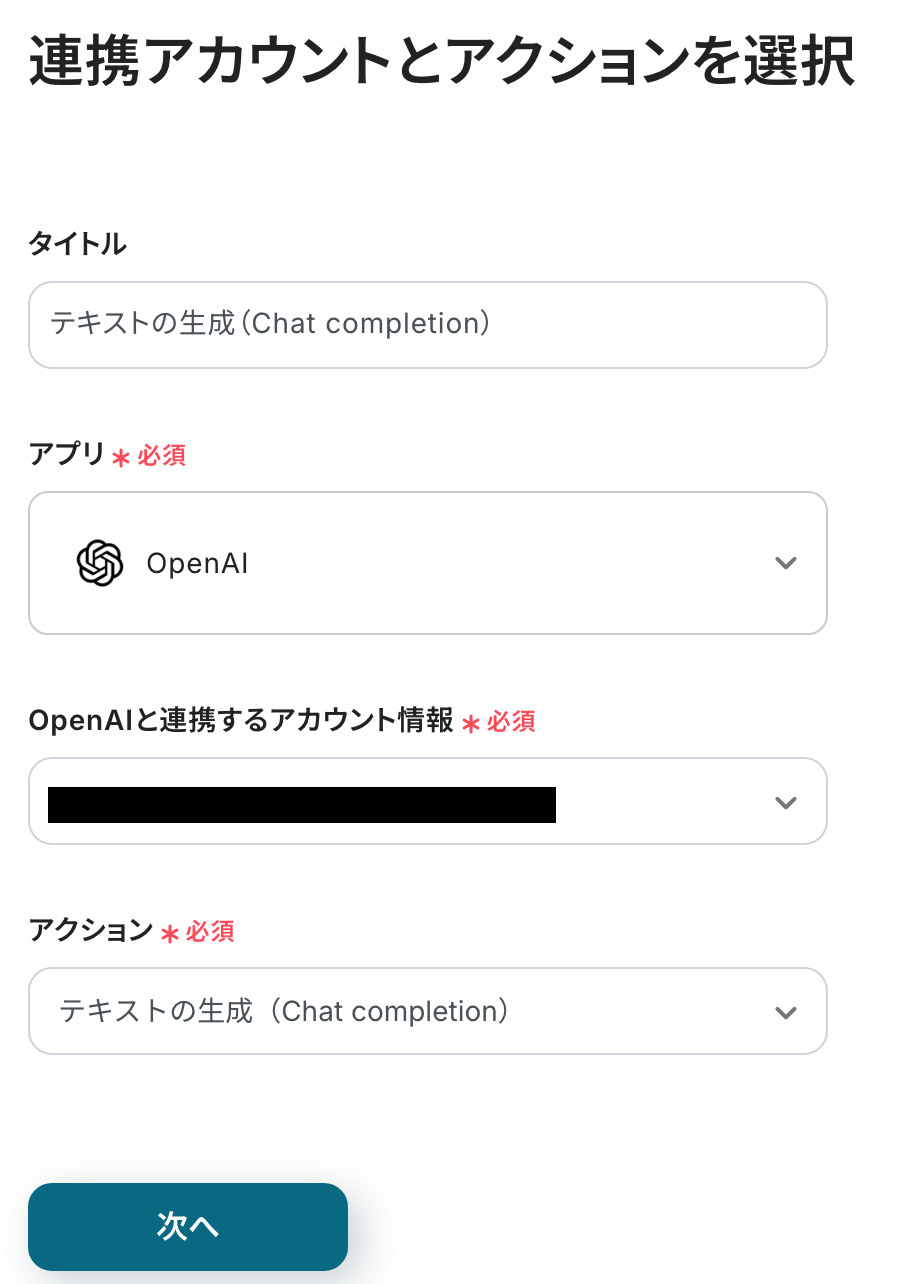Click the red asterisk beside アクション
Screen dimensions: 904x1284
(x=170, y=934)
